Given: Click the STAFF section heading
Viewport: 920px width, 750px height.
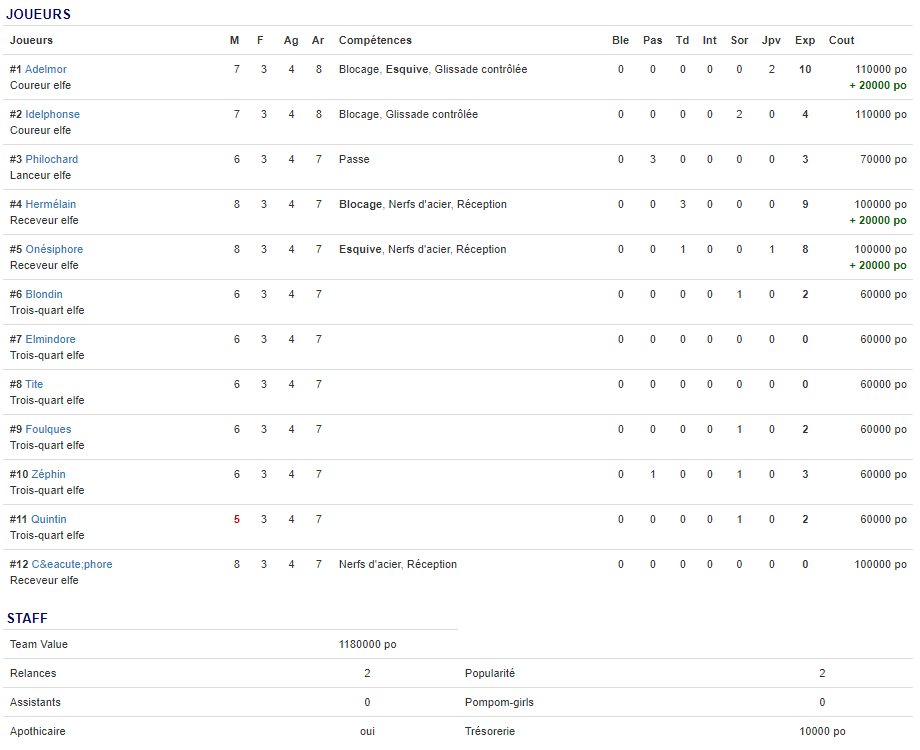Looking at the screenshot, I should point(27,618).
